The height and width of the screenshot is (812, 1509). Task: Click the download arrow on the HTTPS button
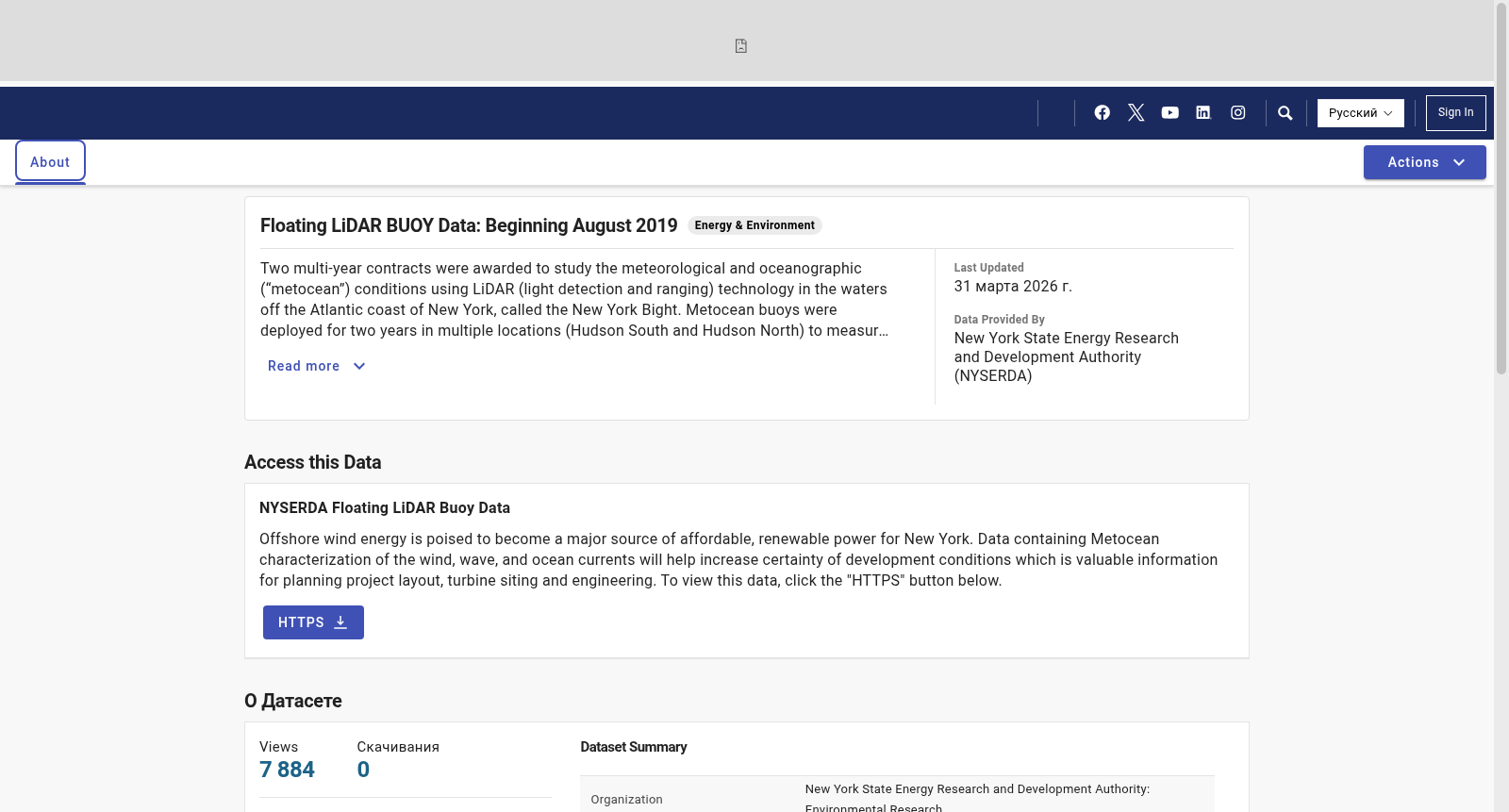tap(340, 622)
